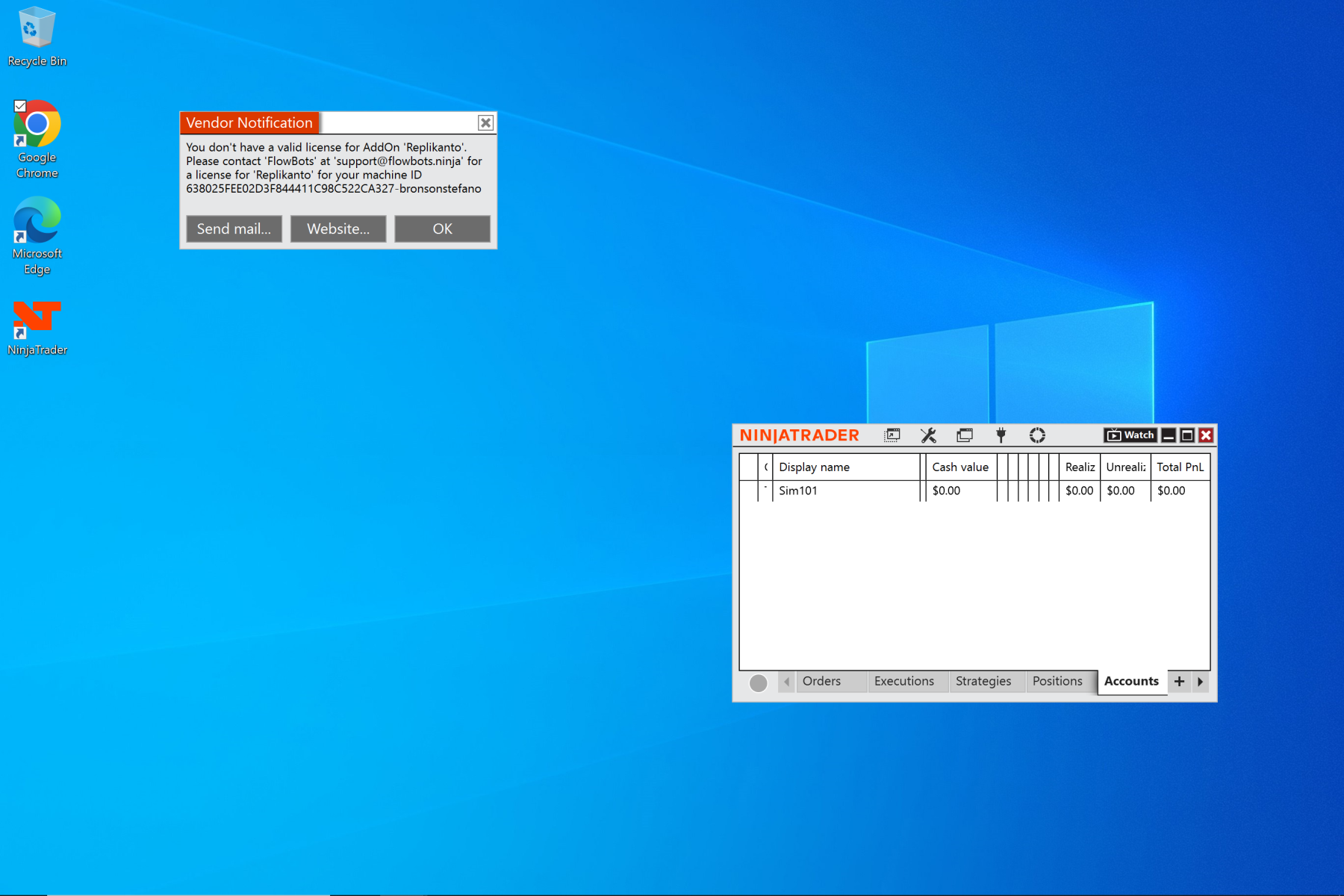This screenshot has width=1344, height=896.
Task: Open the Help lifebuoy ring icon
Action: click(1037, 435)
